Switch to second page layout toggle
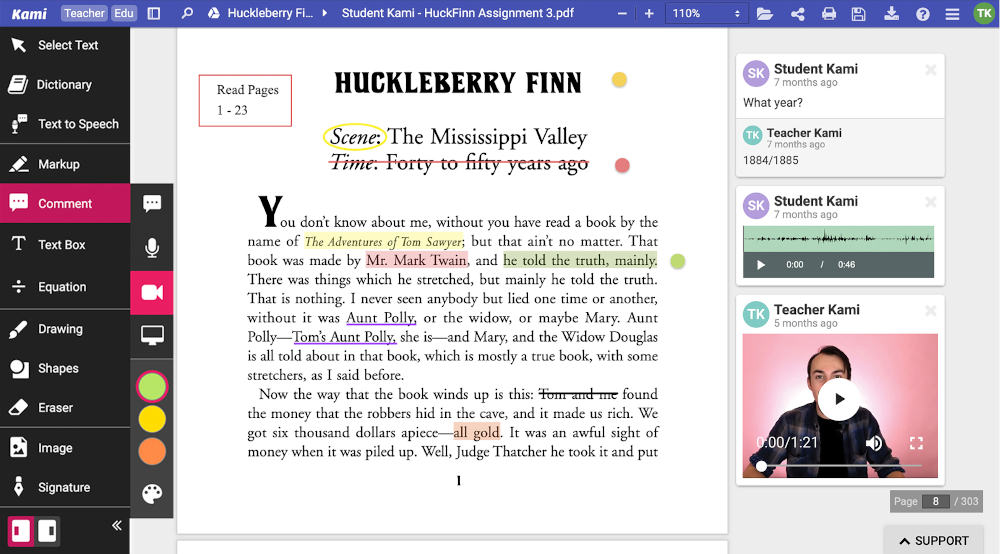Screen dimensions: 1000x554 (47, 530)
